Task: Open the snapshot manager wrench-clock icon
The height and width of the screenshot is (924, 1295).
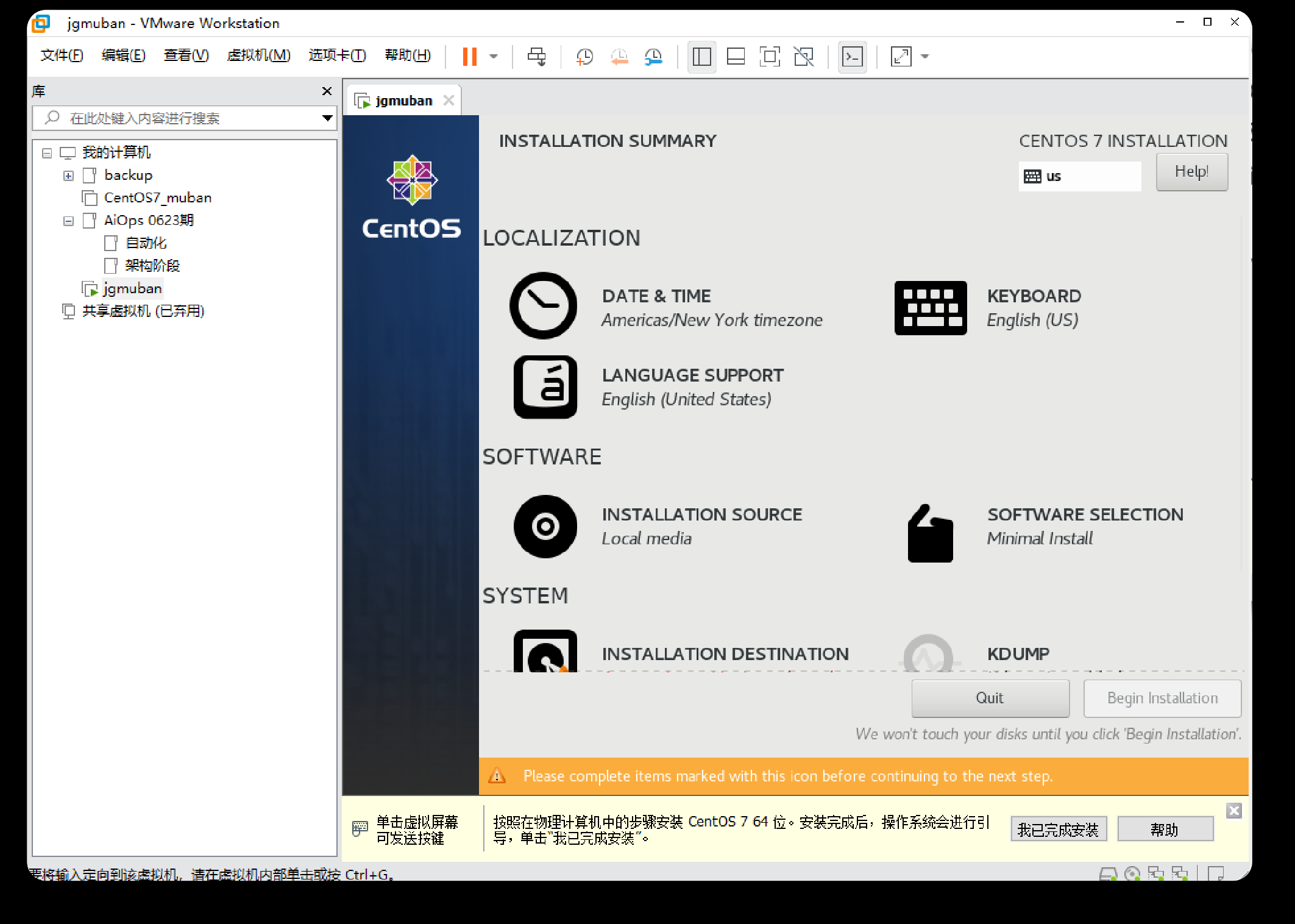Action: (653, 57)
